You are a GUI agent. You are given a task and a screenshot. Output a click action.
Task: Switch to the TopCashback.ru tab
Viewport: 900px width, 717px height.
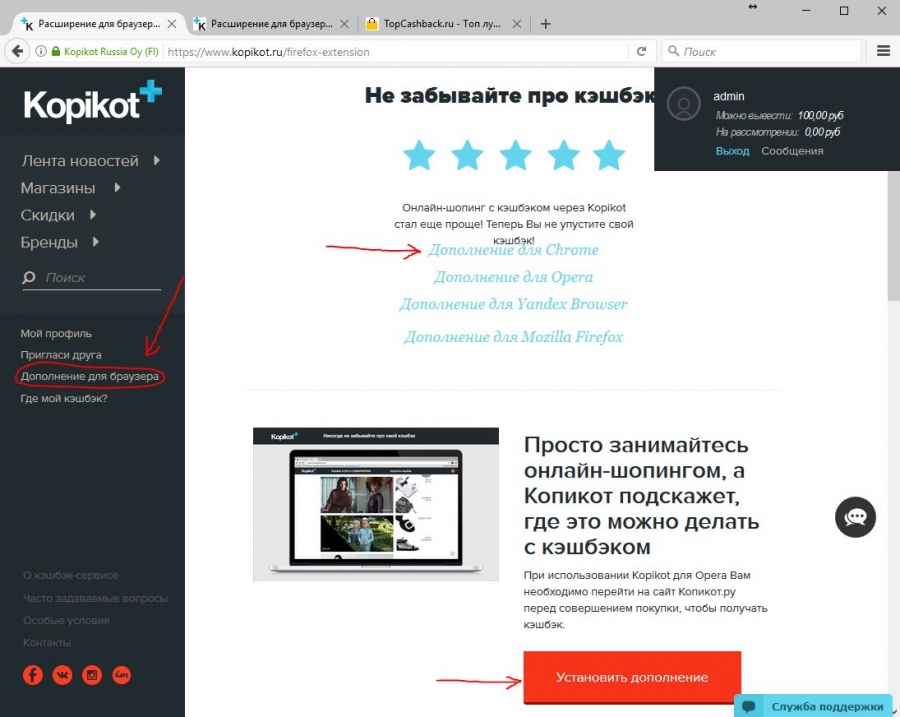click(442, 24)
